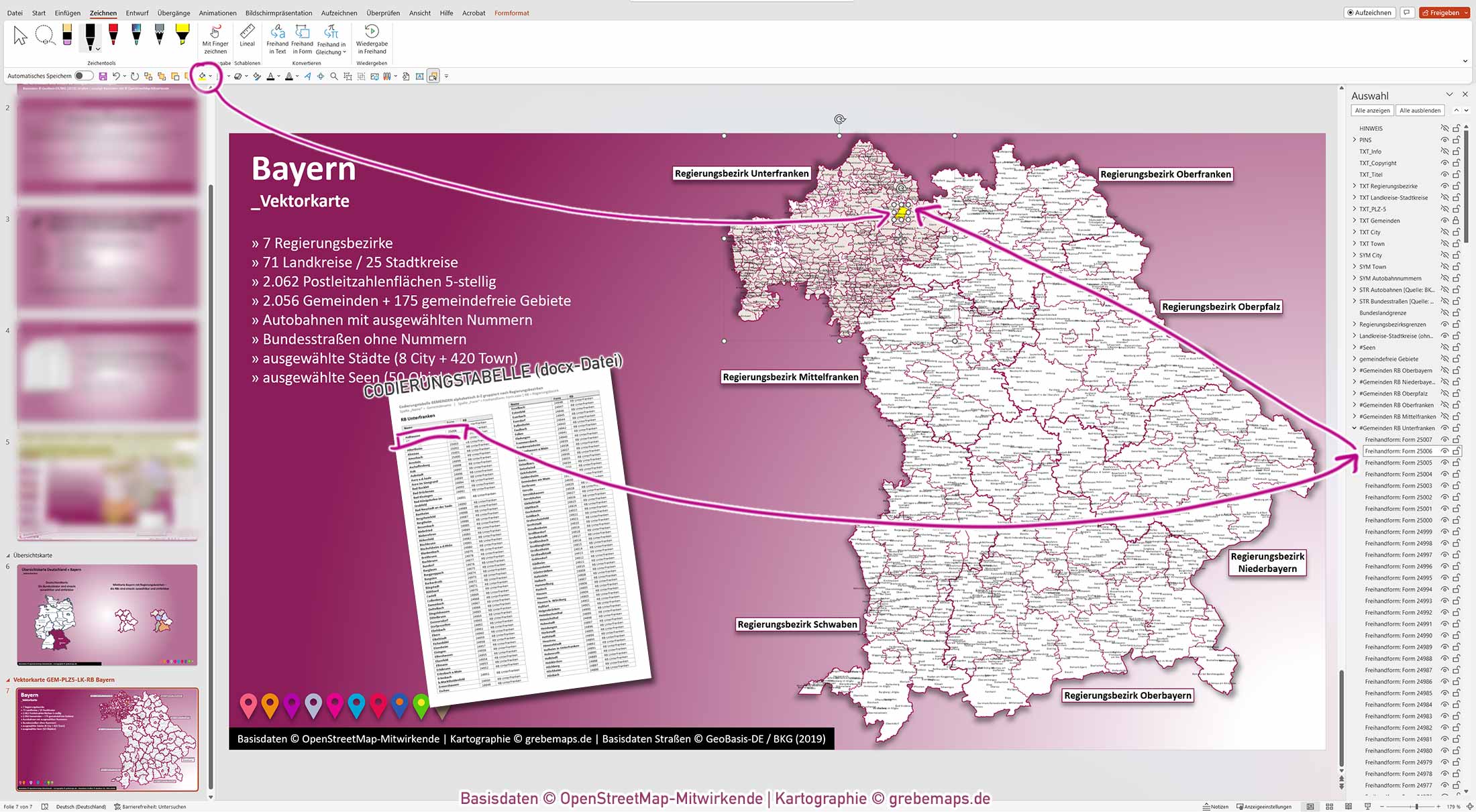Open the Animationen ribbon tab
The image size is (1476, 812).
(x=217, y=13)
